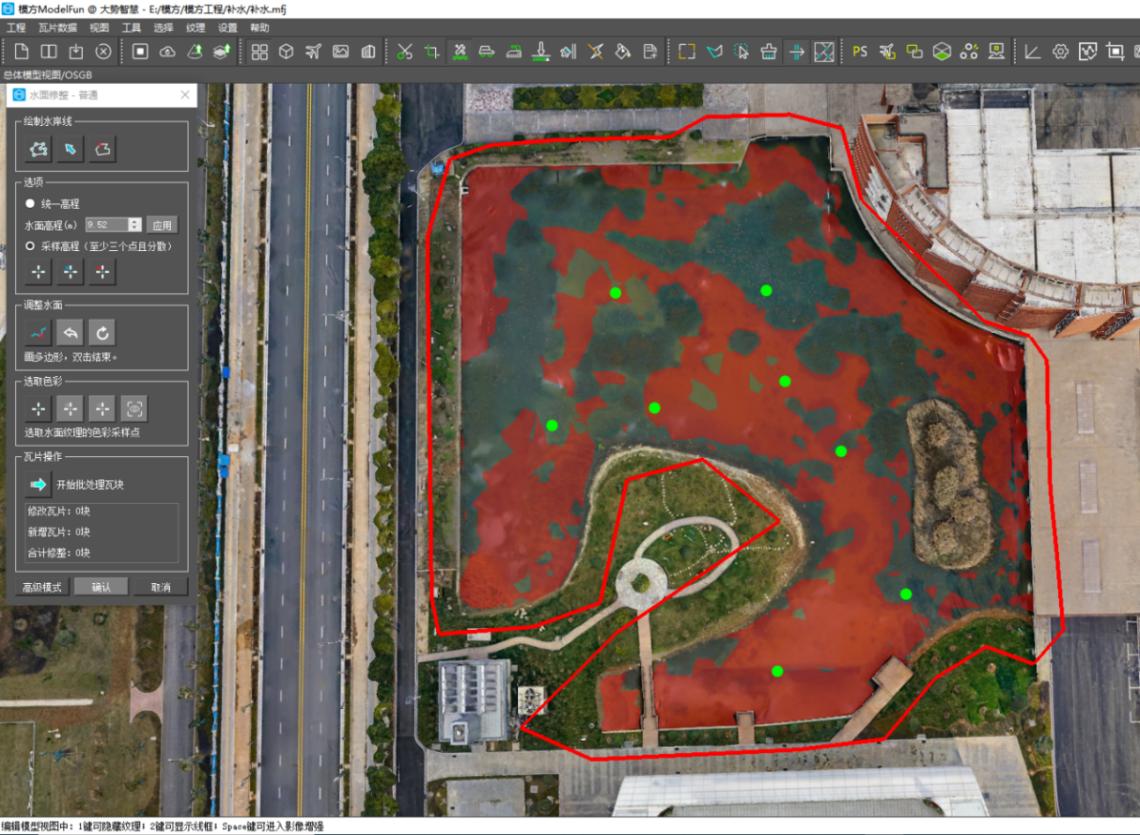The image size is (1140, 835).
Task: Click the redo circular arrow in 调整水面
Action: 103,333
